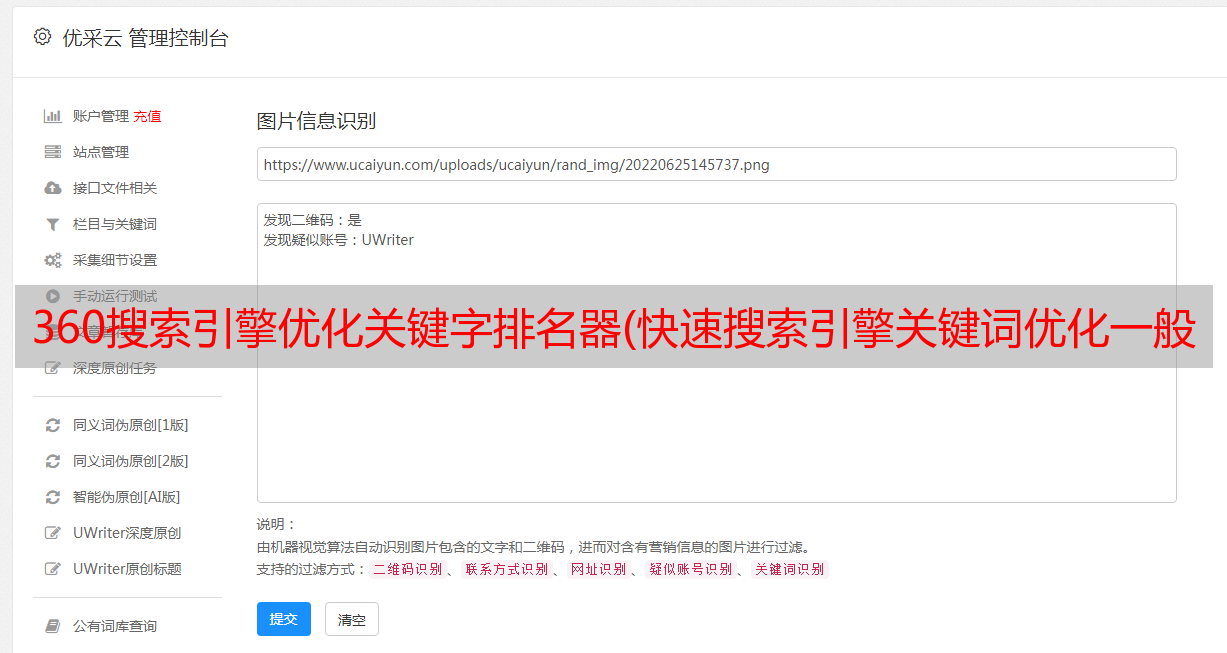1227x653 pixels.
Task: Click the 网址识别 tag
Action: 599,569
